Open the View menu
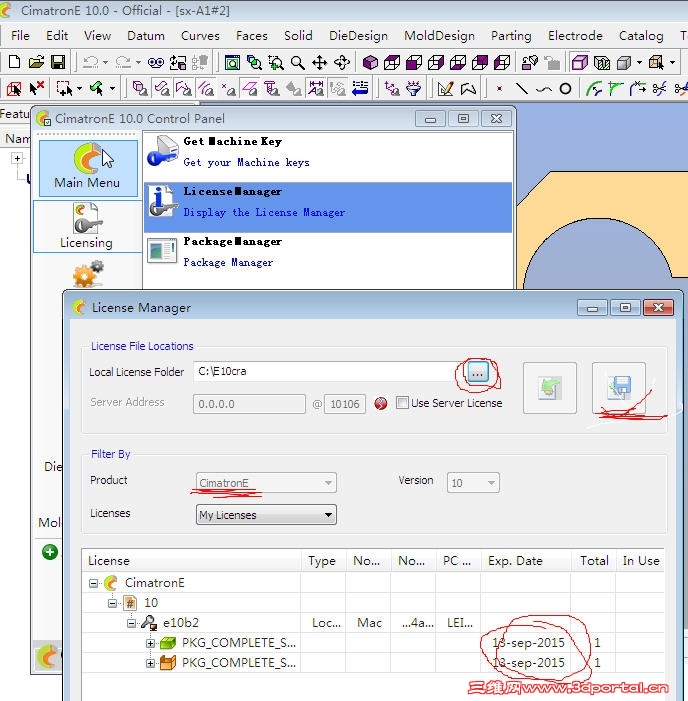 click(97, 36)
